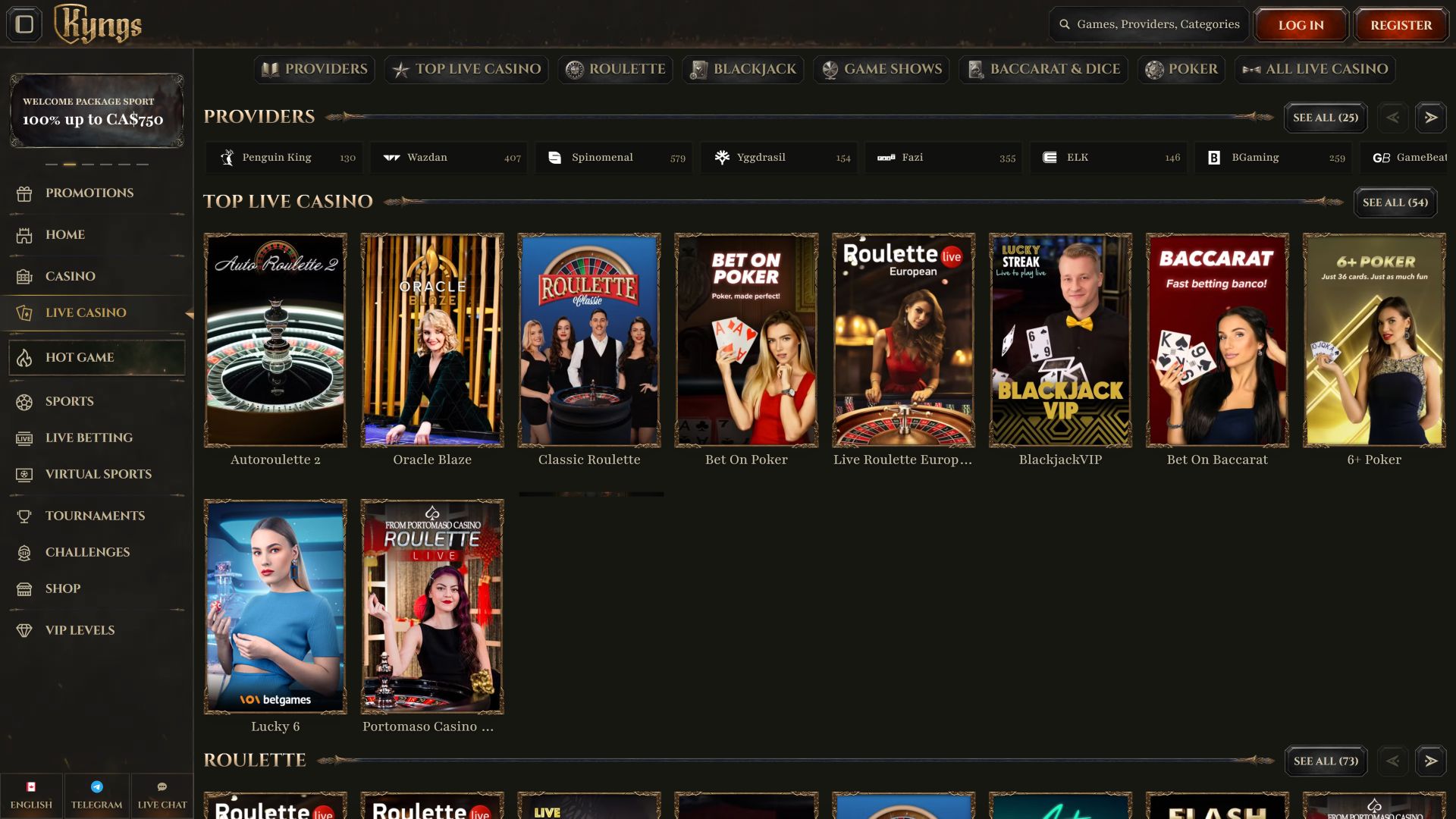Click the Tournaments sidebar link
Screen dimensions: 1456x819
point(96,516)
